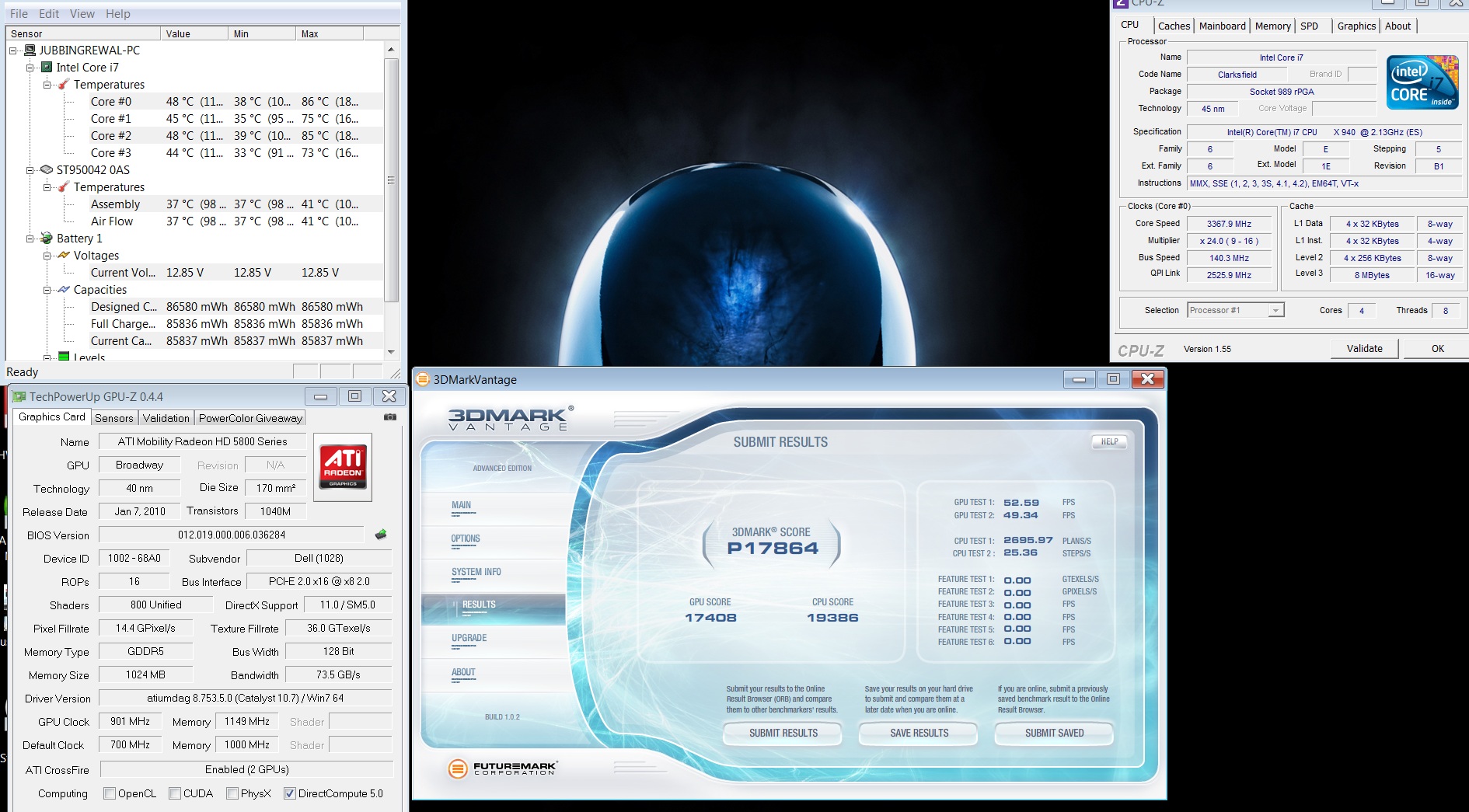
Task: Enable the PhysX checkbox in GPU-Z
Action: point(232,793)
